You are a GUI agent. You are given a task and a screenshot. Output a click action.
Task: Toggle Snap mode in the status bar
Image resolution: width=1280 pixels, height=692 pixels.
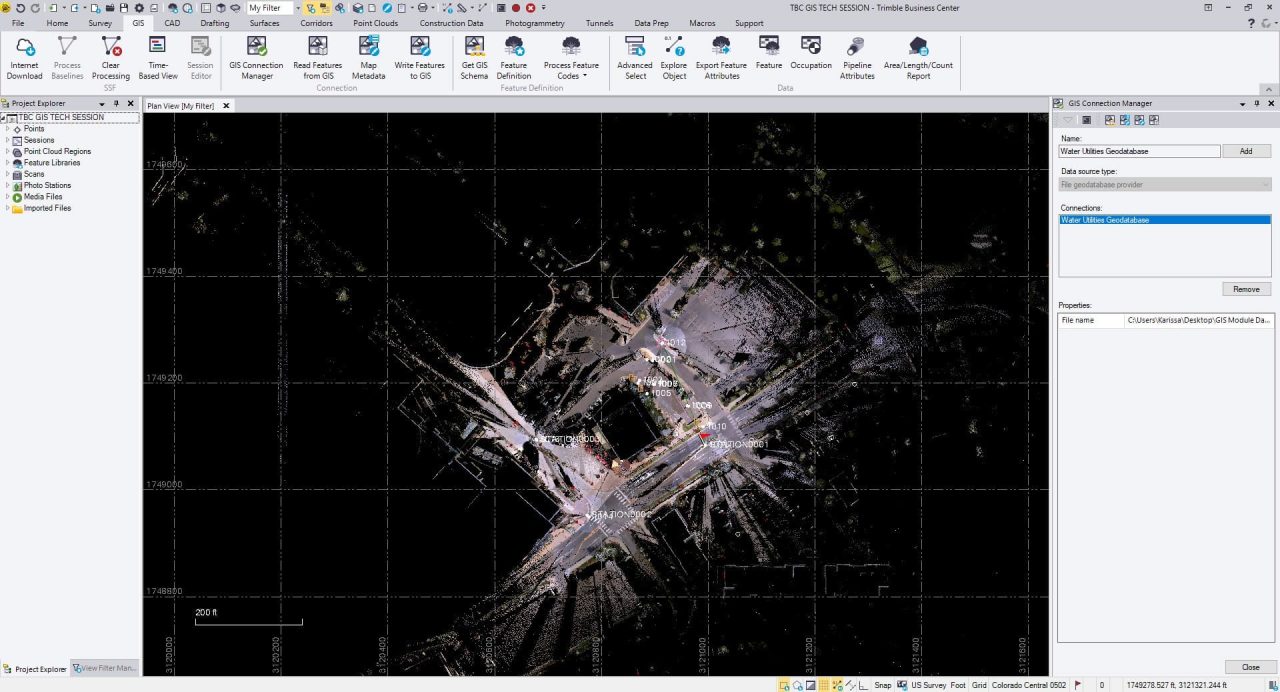883,685
